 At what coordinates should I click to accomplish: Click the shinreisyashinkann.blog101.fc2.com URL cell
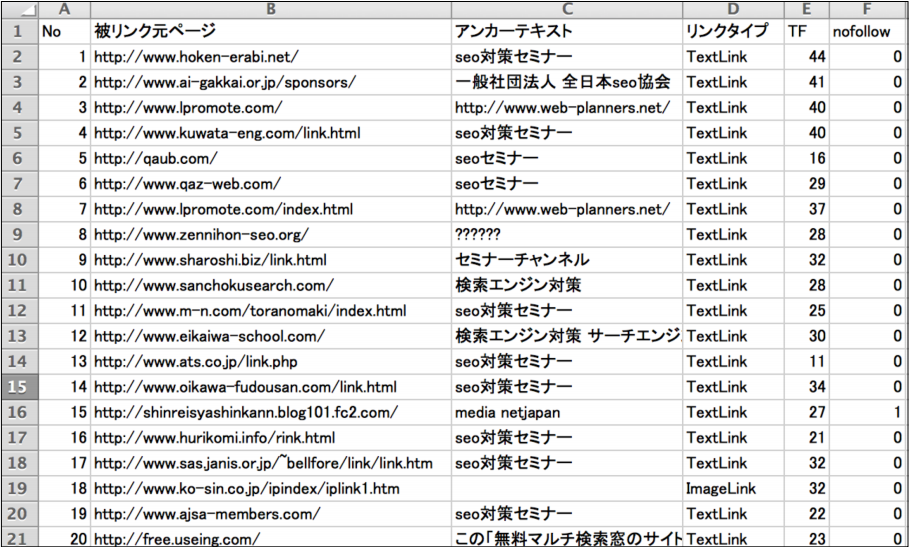coord(271,412)
